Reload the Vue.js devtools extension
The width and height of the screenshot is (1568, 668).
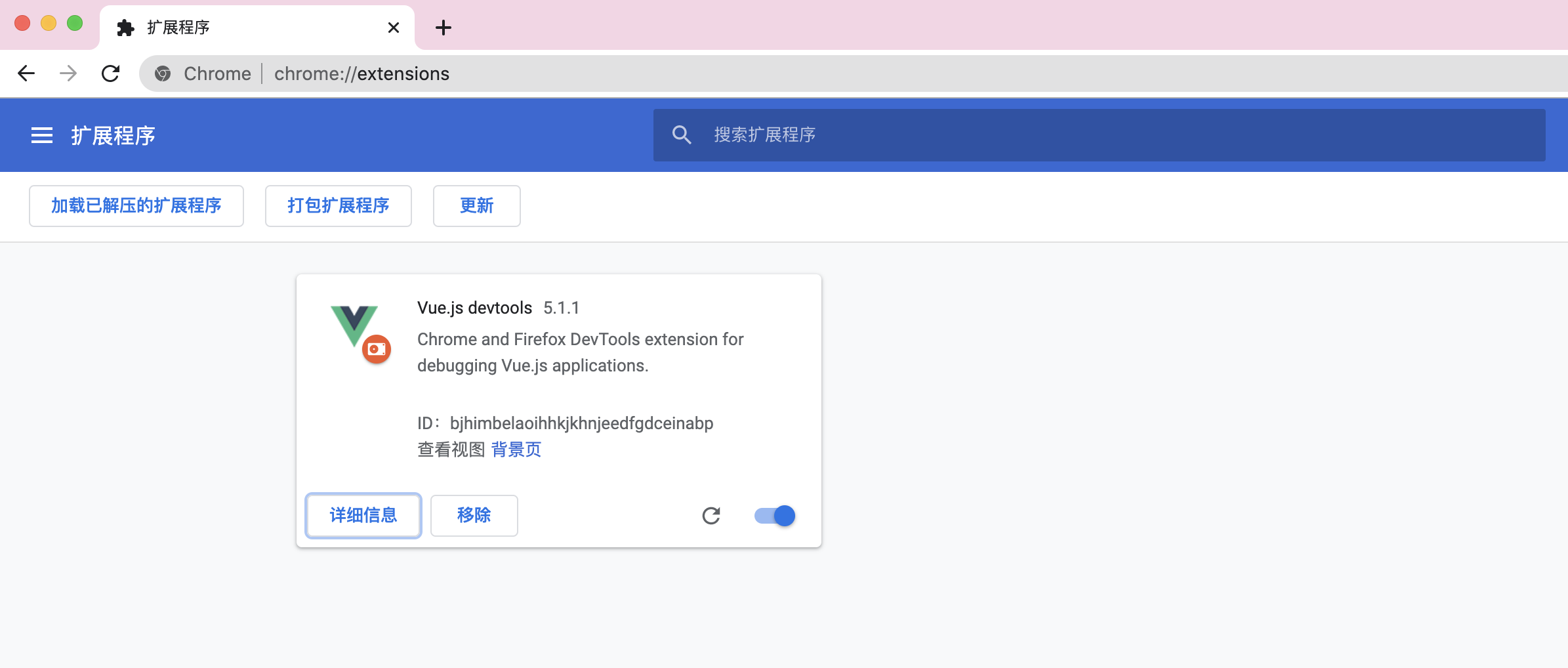coord(712,516)
